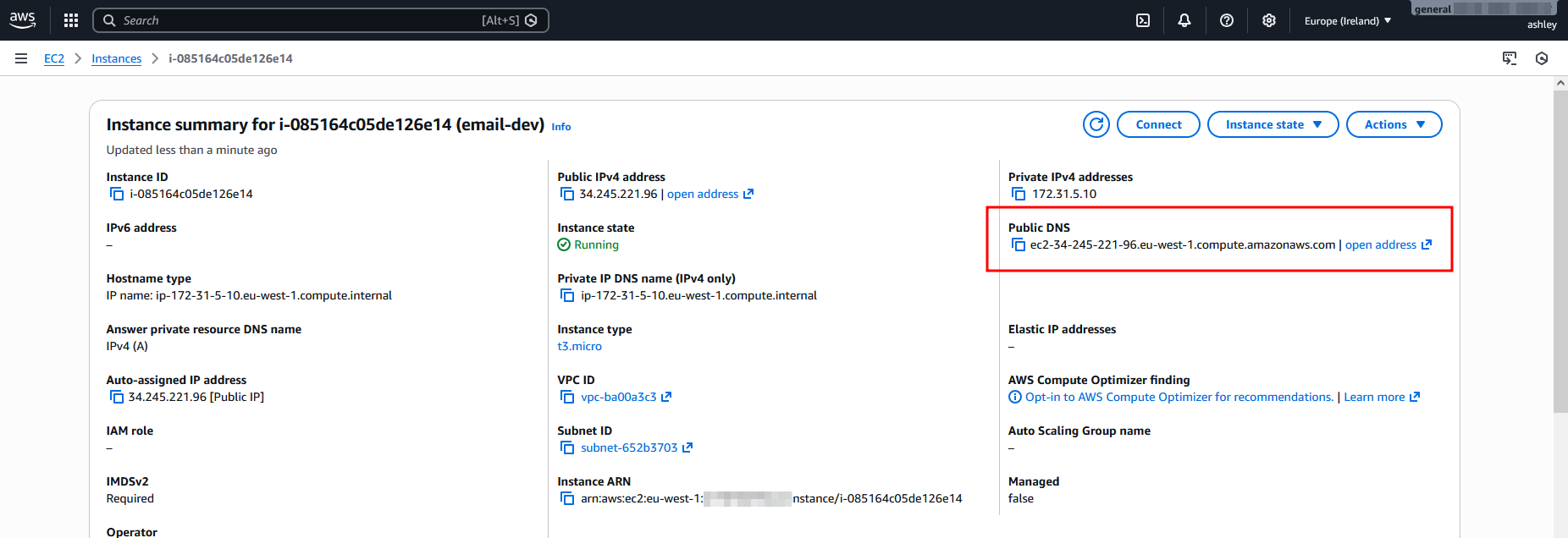This screenshot has width=1568, height=538.
Task: Copy the Subnet ID
Action: [x=567, y=447]
